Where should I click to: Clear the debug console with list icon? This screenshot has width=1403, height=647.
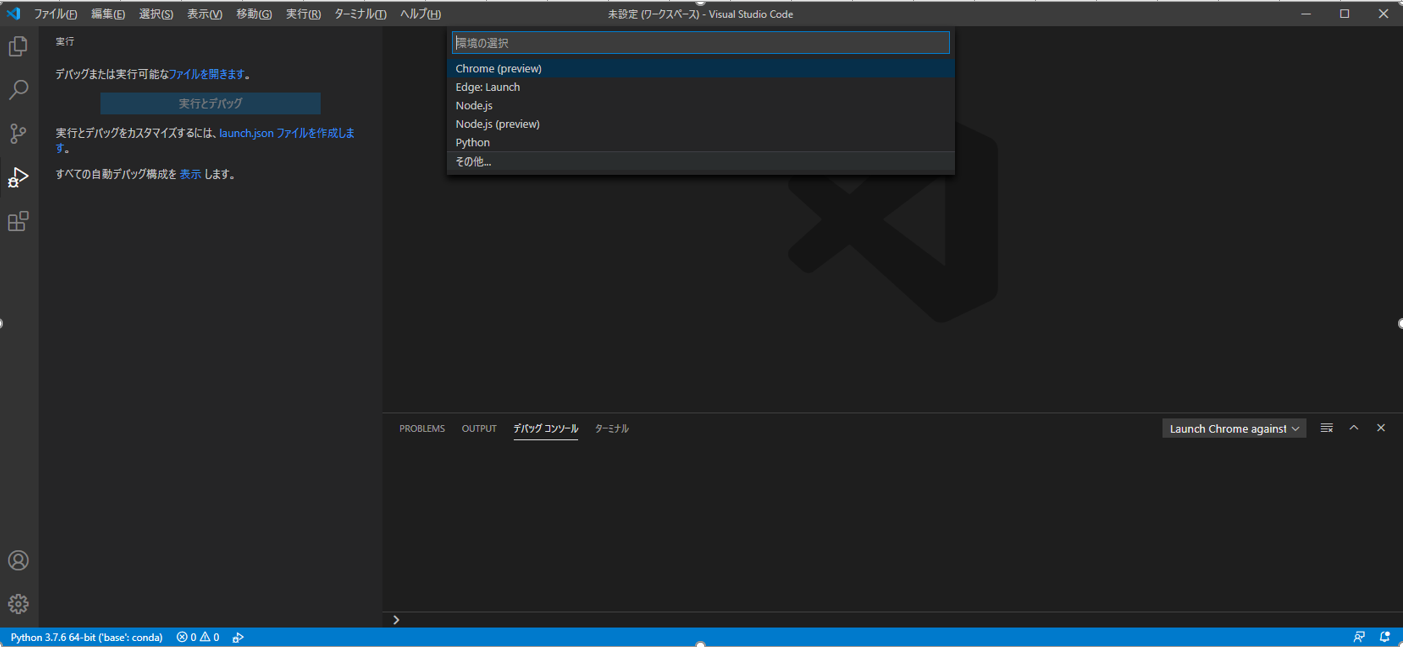tap(1327, 428)
